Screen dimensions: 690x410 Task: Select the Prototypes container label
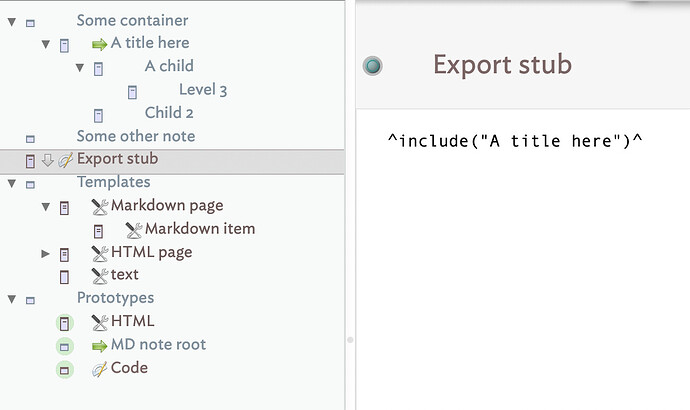[116, 298]
